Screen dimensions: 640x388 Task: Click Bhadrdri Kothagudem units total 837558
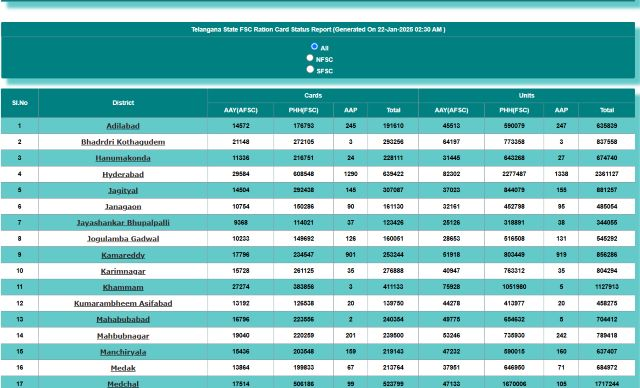tap(607, 142)
